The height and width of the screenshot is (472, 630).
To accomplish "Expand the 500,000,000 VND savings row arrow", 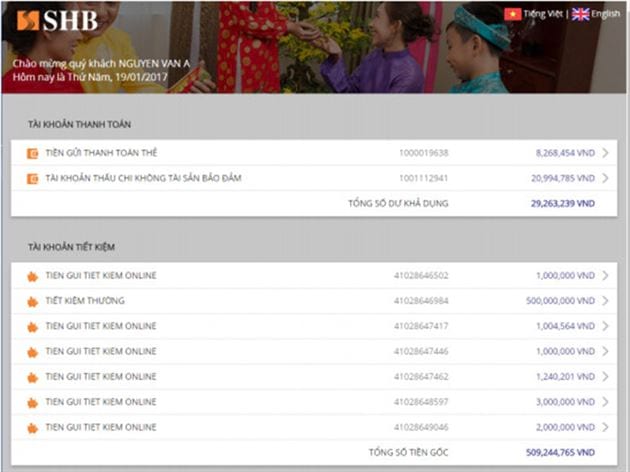I will (605, 301).
